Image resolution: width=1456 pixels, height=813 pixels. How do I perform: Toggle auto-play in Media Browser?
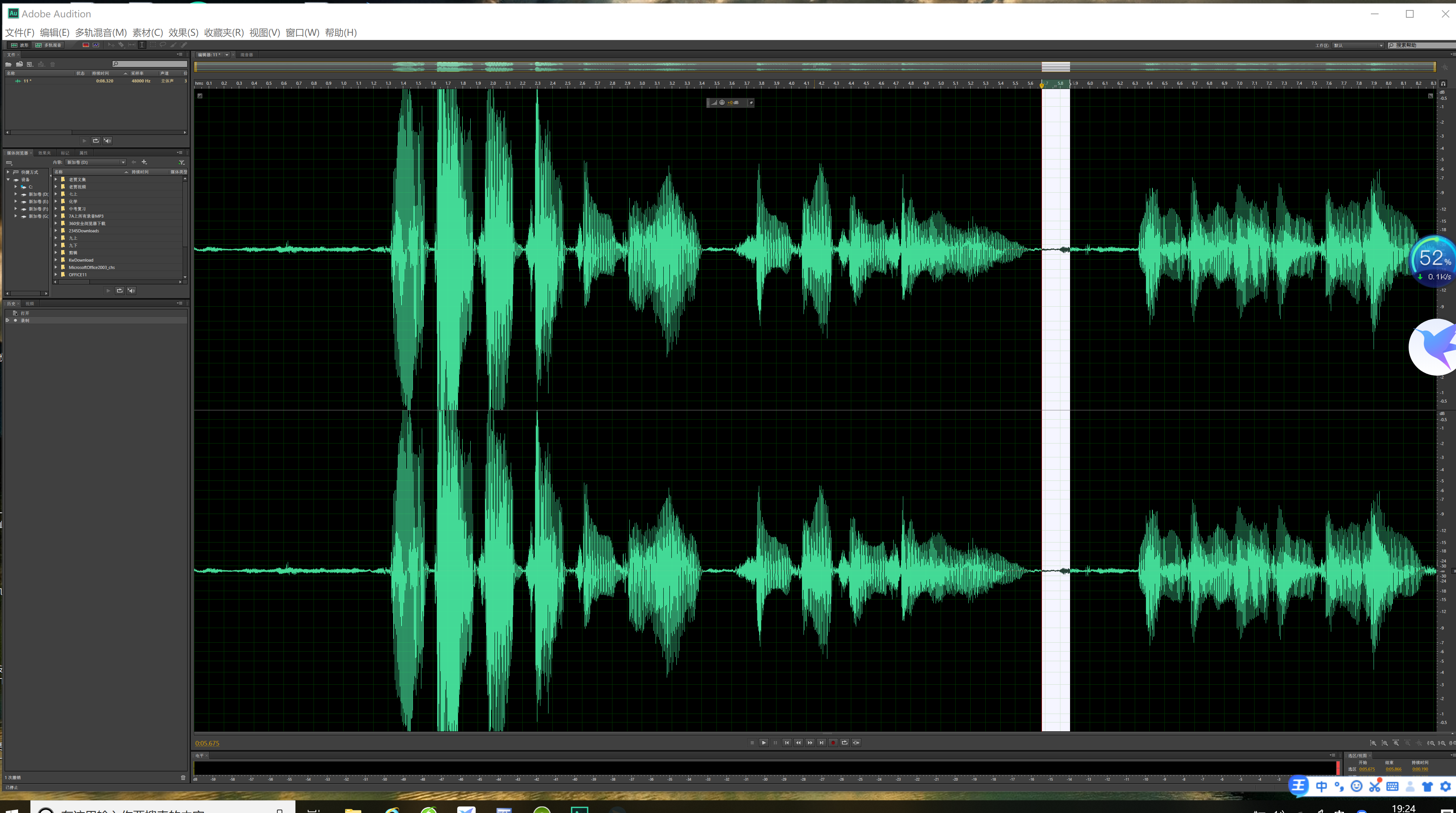(x=131, y=291)
